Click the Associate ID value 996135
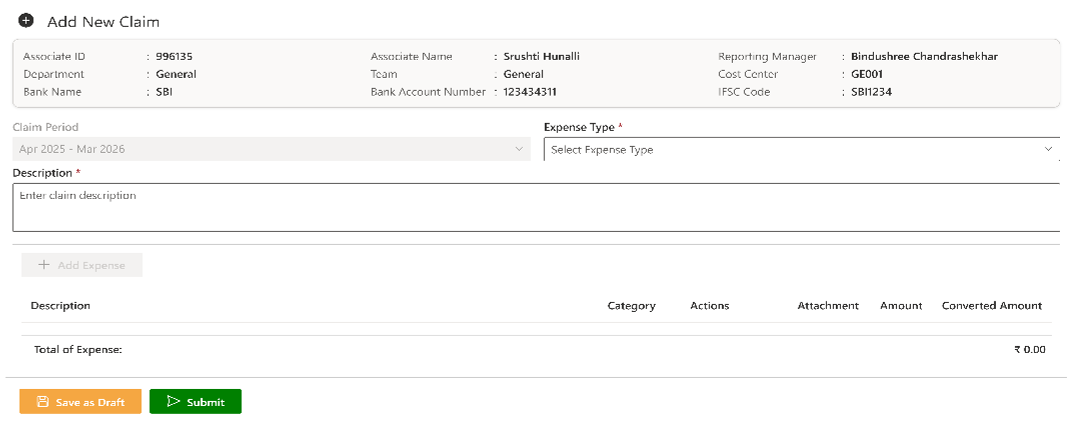 click(174, 57)
